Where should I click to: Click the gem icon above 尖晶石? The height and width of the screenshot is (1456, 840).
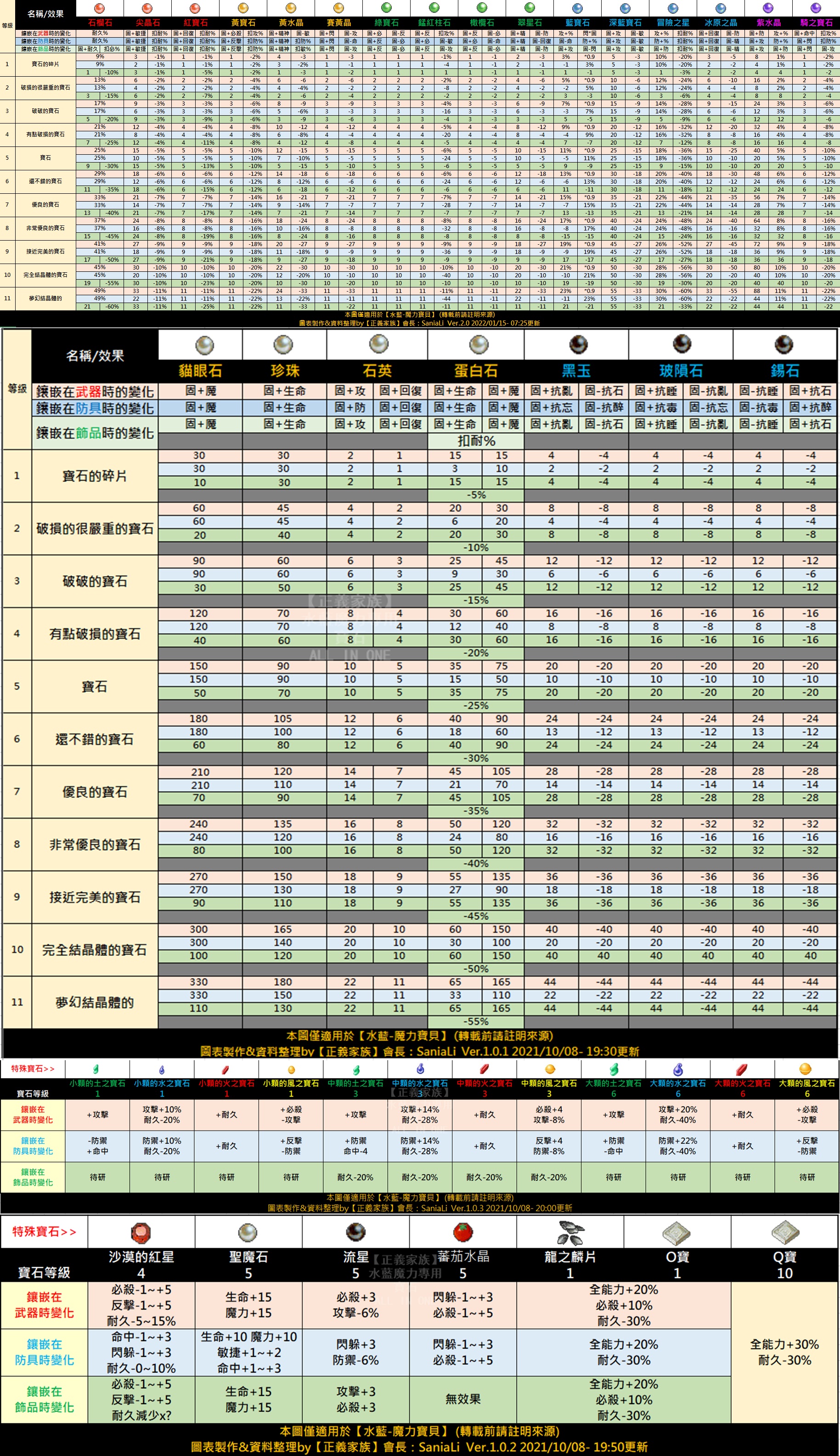(x=147, y=8)
